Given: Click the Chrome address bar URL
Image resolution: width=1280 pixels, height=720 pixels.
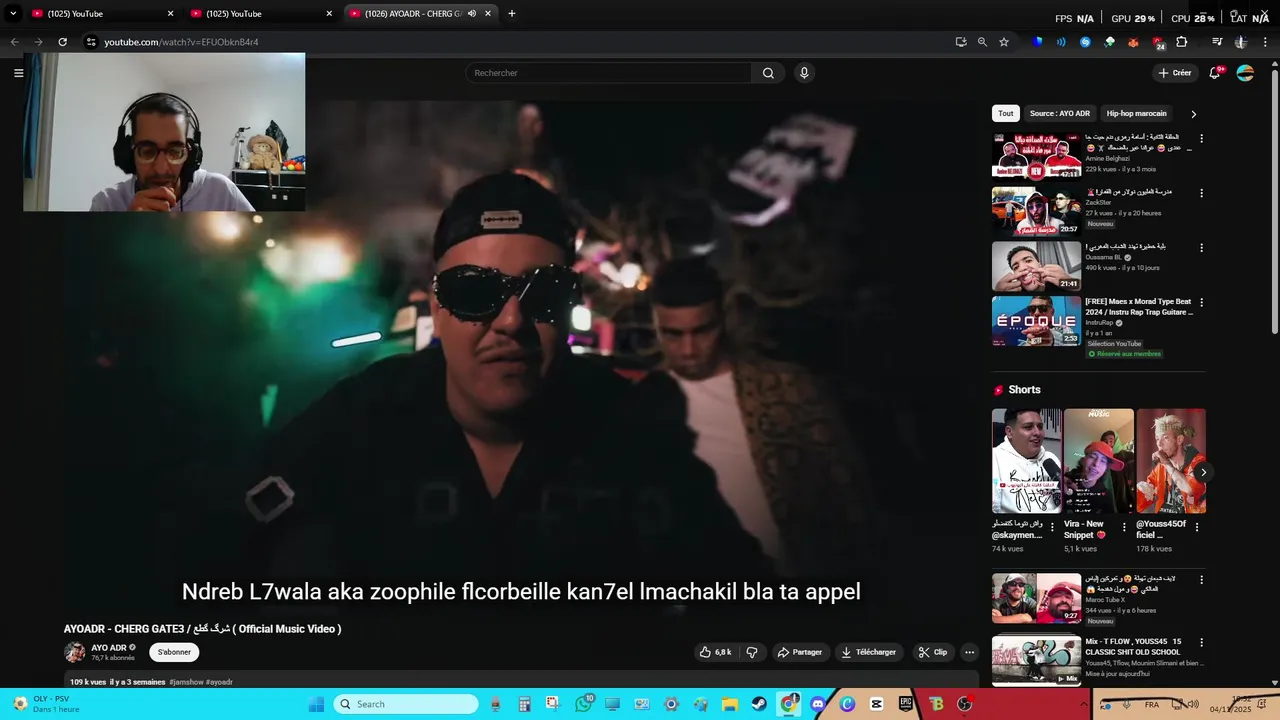Looking at the screenshot, I should [x=181, y=42].
